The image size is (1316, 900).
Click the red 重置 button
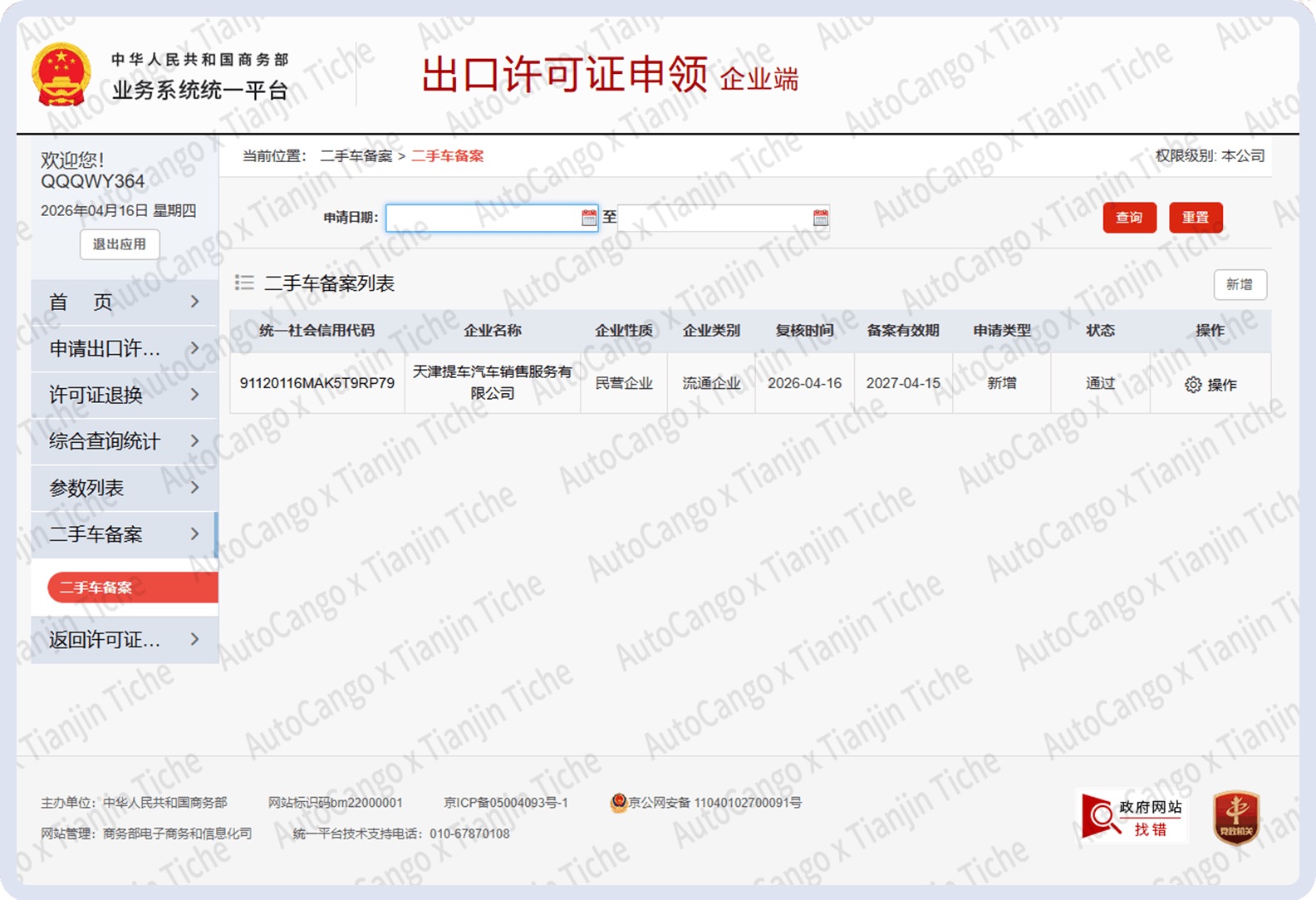click(1196, 218)
